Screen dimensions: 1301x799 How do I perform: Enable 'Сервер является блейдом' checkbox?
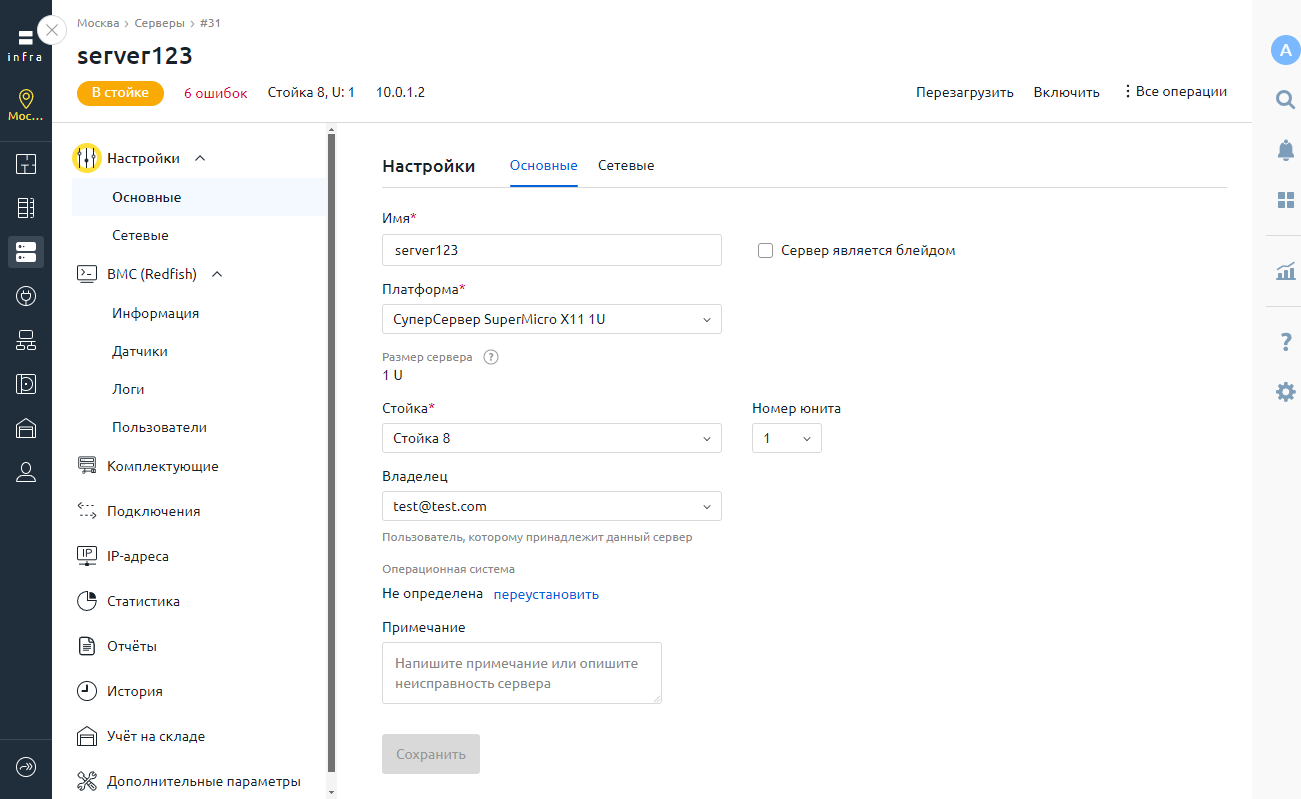tap(766, 251)
